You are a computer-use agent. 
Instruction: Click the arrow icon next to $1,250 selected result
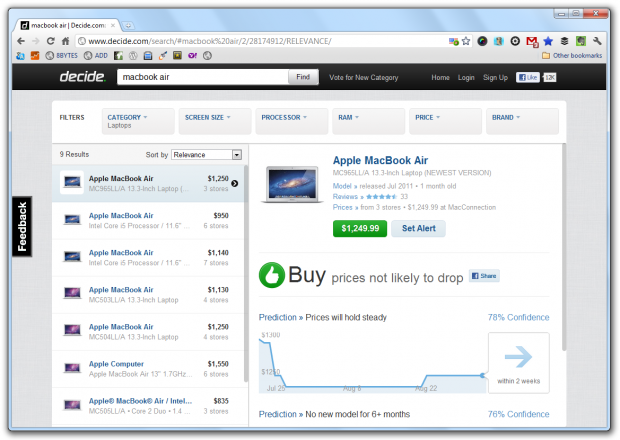point(234,183)
